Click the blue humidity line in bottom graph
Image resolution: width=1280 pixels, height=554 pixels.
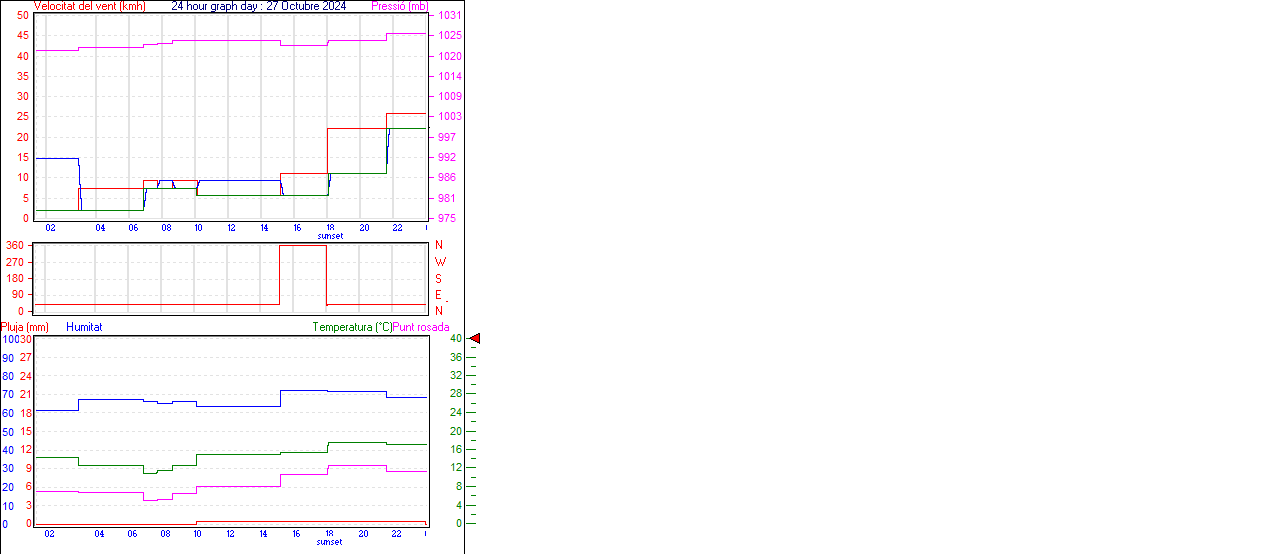tap(240, 406)
